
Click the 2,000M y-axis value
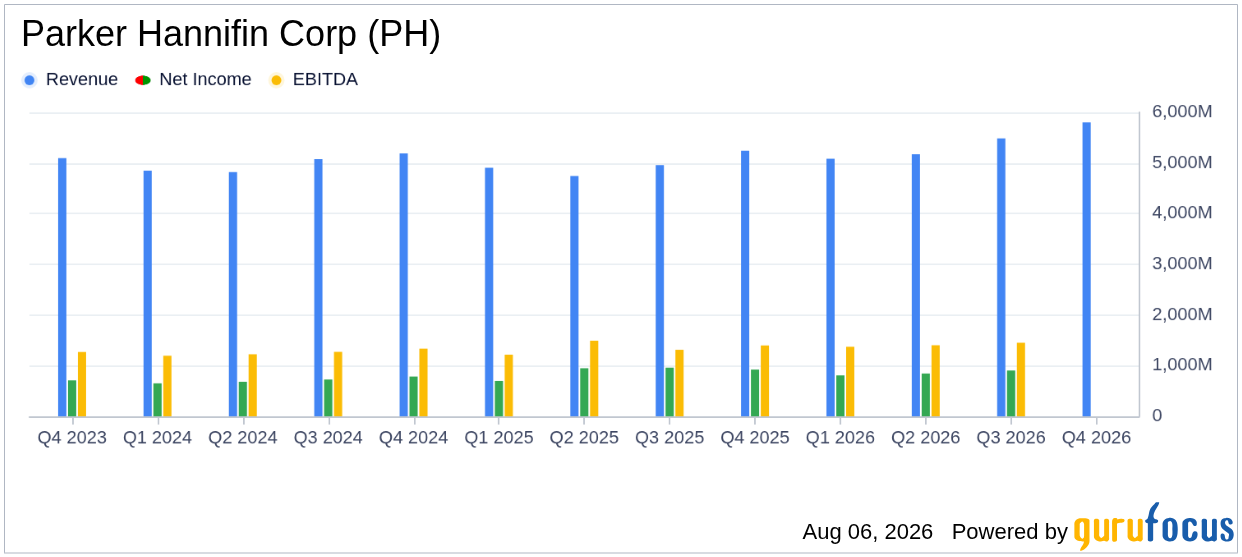pyautogui.click(x=1182, y=314)
